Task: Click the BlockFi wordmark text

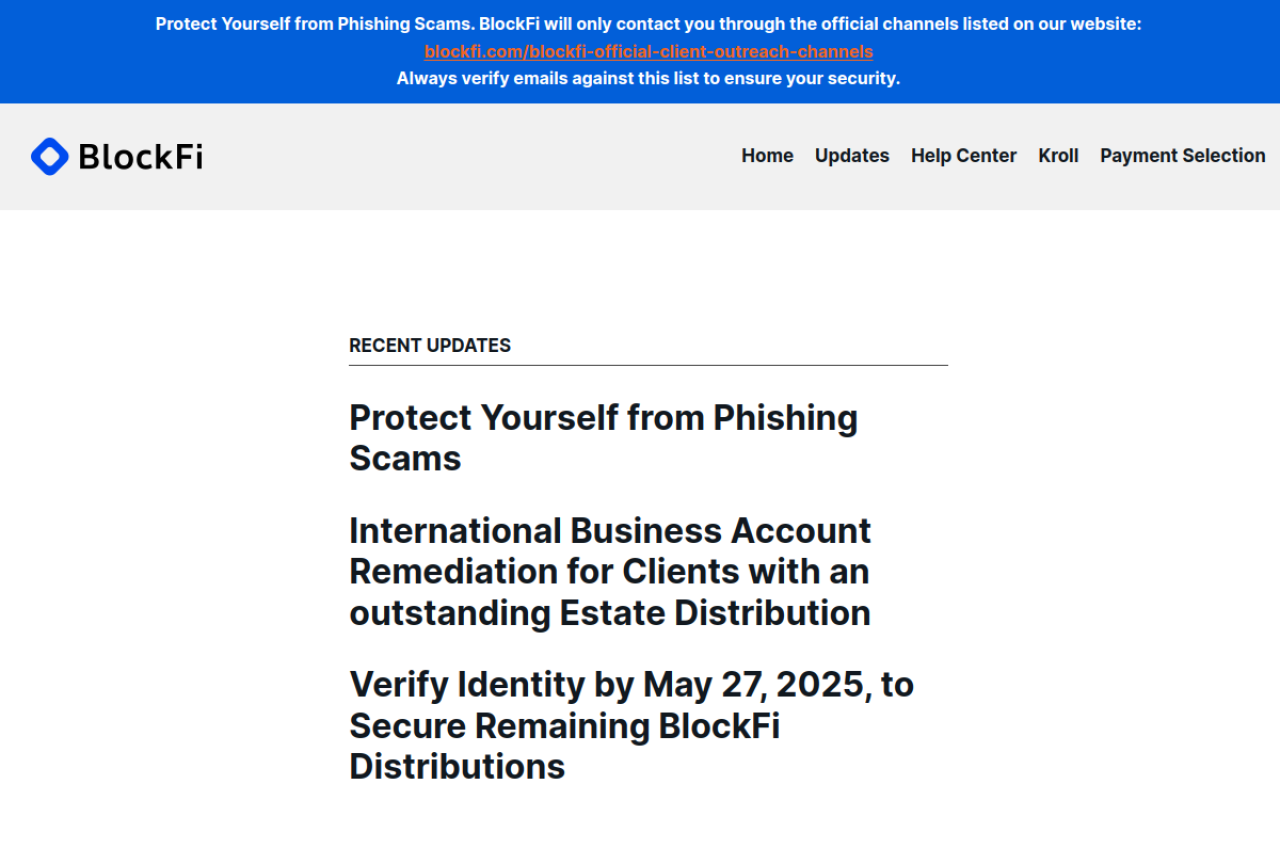Action: click(x=140, y=157)
